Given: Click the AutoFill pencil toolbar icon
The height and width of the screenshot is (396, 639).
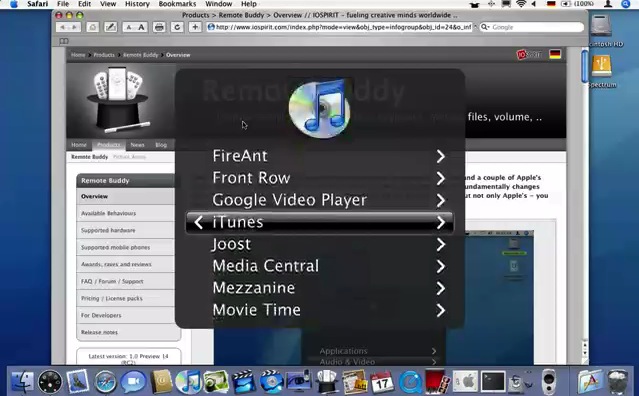Looking at the screenshot, I should pos(110,27).
